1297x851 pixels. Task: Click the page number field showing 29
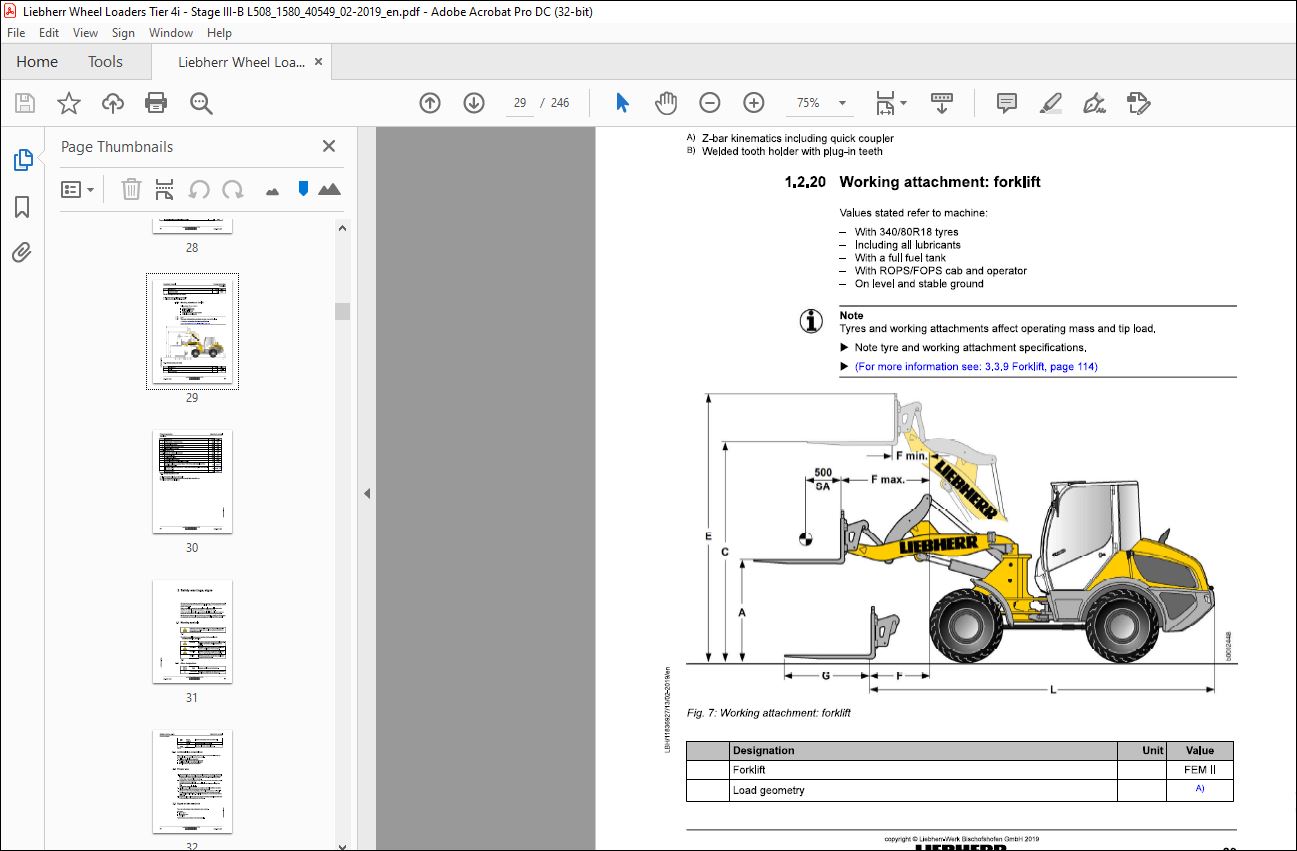(520, 103)
